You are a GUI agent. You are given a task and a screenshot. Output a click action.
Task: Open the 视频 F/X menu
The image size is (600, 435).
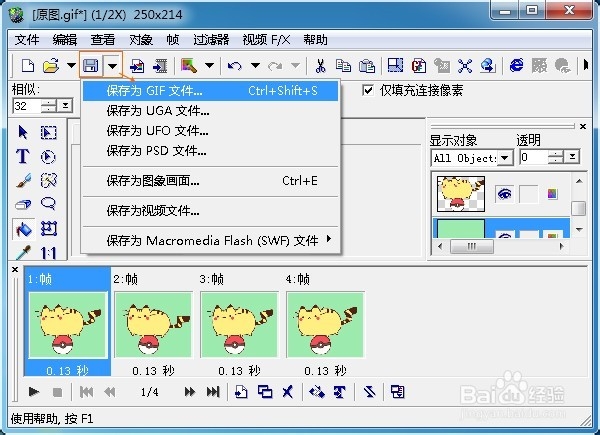point(266,40)
